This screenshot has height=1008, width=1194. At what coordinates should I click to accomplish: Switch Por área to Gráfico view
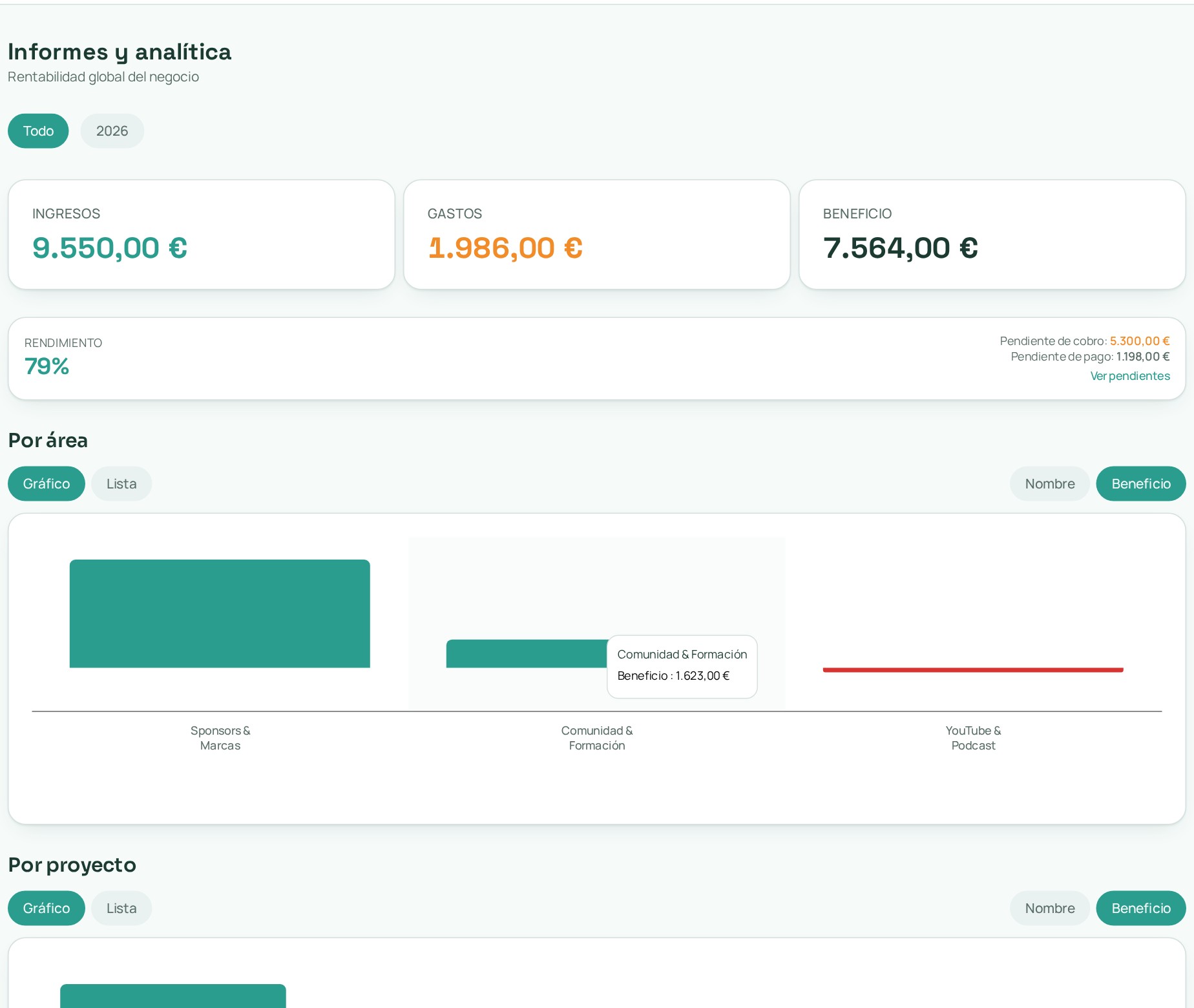pyautogui.click(x=47, y=484)
